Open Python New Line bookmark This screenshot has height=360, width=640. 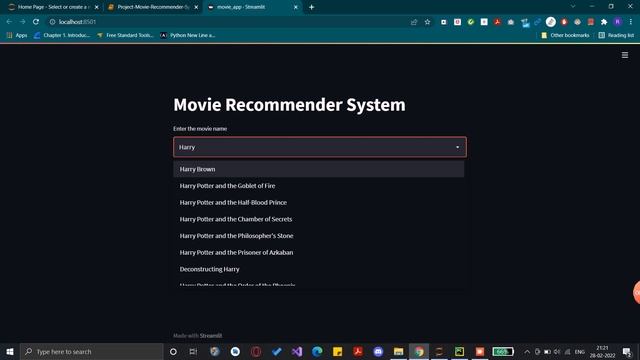point(188,36)
